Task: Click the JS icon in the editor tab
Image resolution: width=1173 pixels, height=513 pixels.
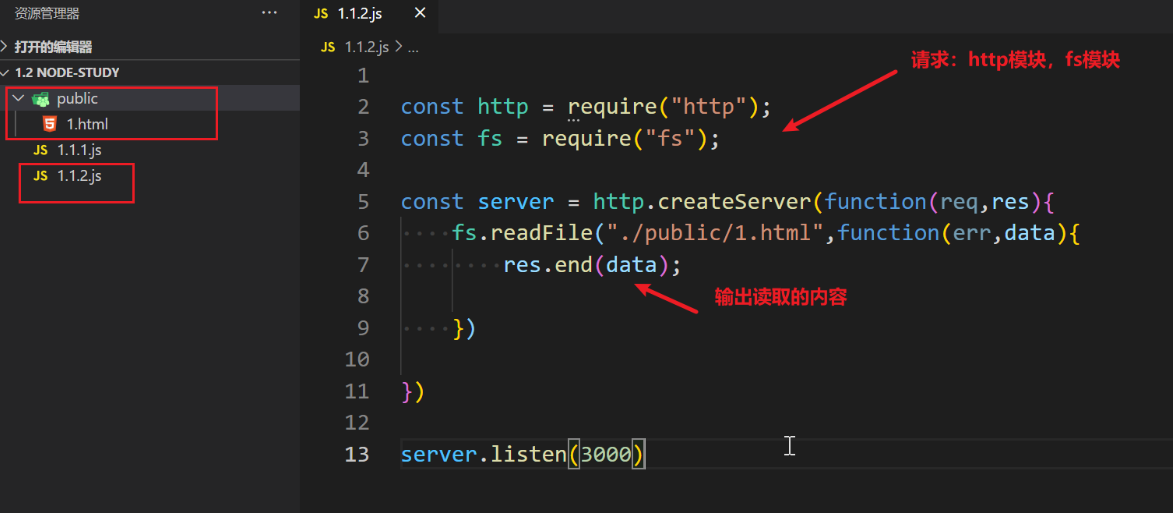Action: tap(321, 13)
